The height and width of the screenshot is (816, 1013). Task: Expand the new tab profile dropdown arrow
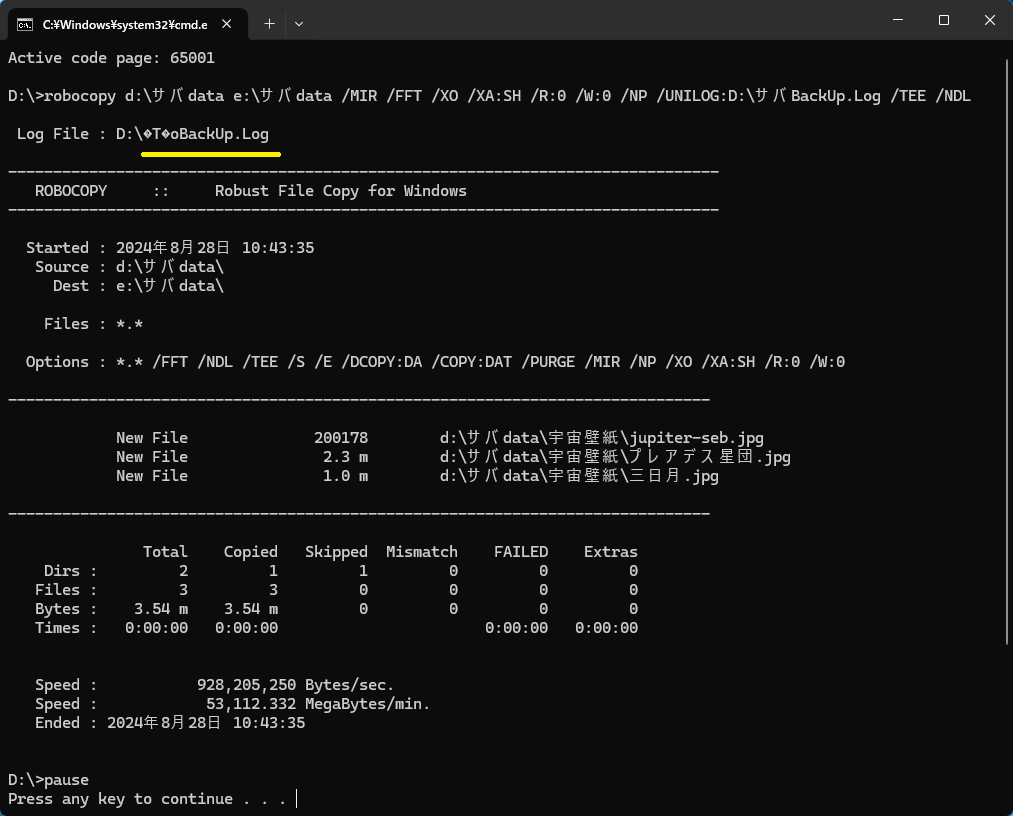point(298,24)
